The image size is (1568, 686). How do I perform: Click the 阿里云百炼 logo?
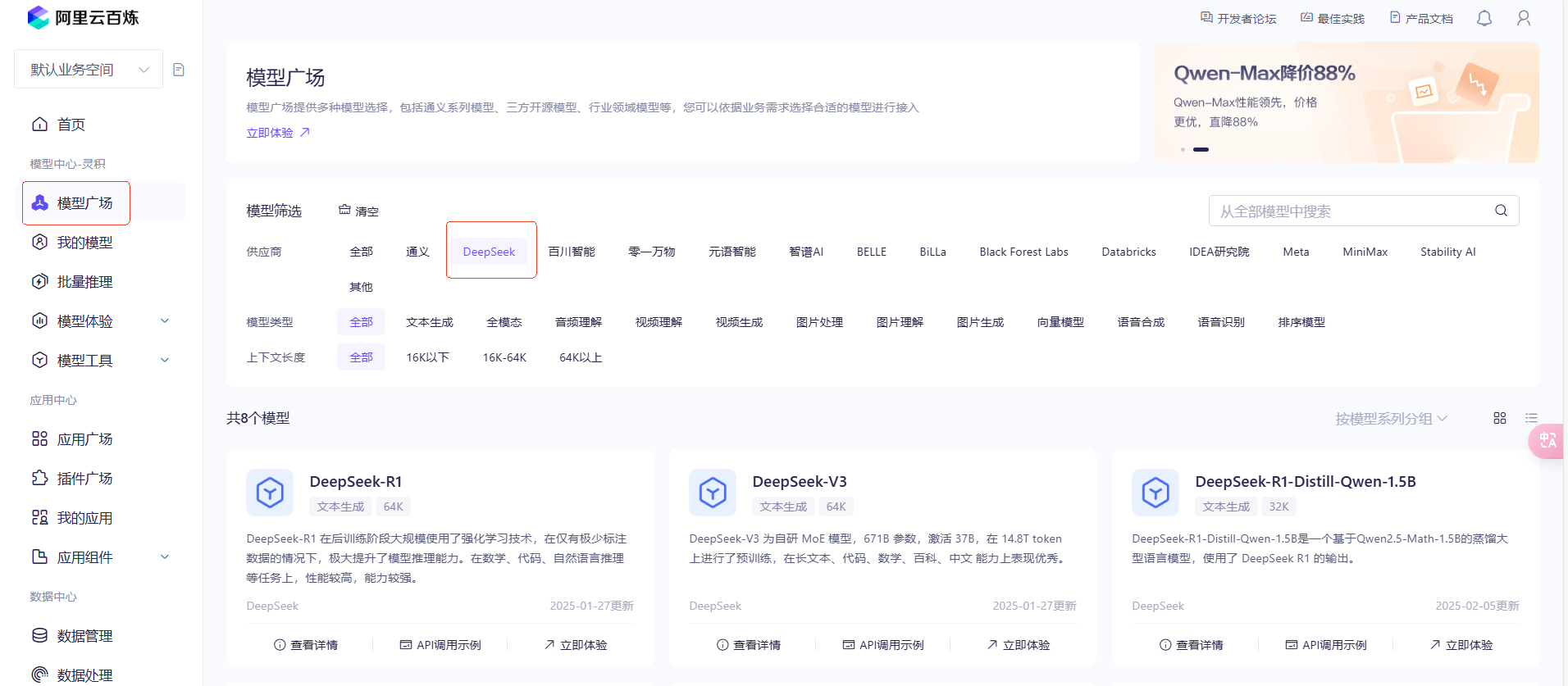pyautogui.click(x=83, y=17)
